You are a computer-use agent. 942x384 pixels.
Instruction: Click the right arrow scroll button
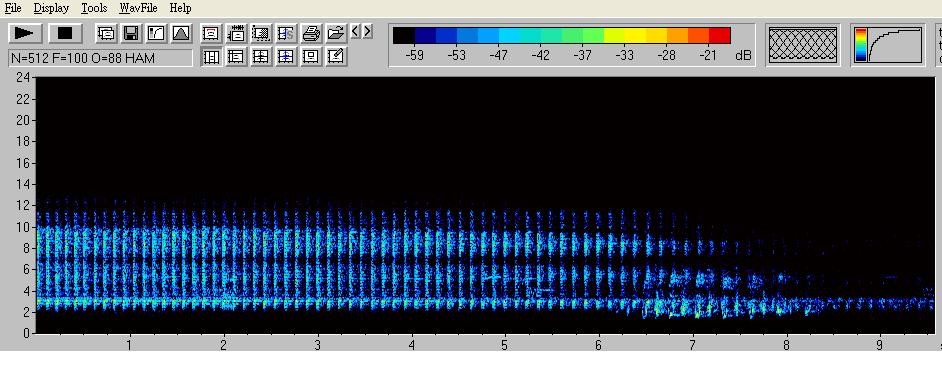(x=368, y=31)
